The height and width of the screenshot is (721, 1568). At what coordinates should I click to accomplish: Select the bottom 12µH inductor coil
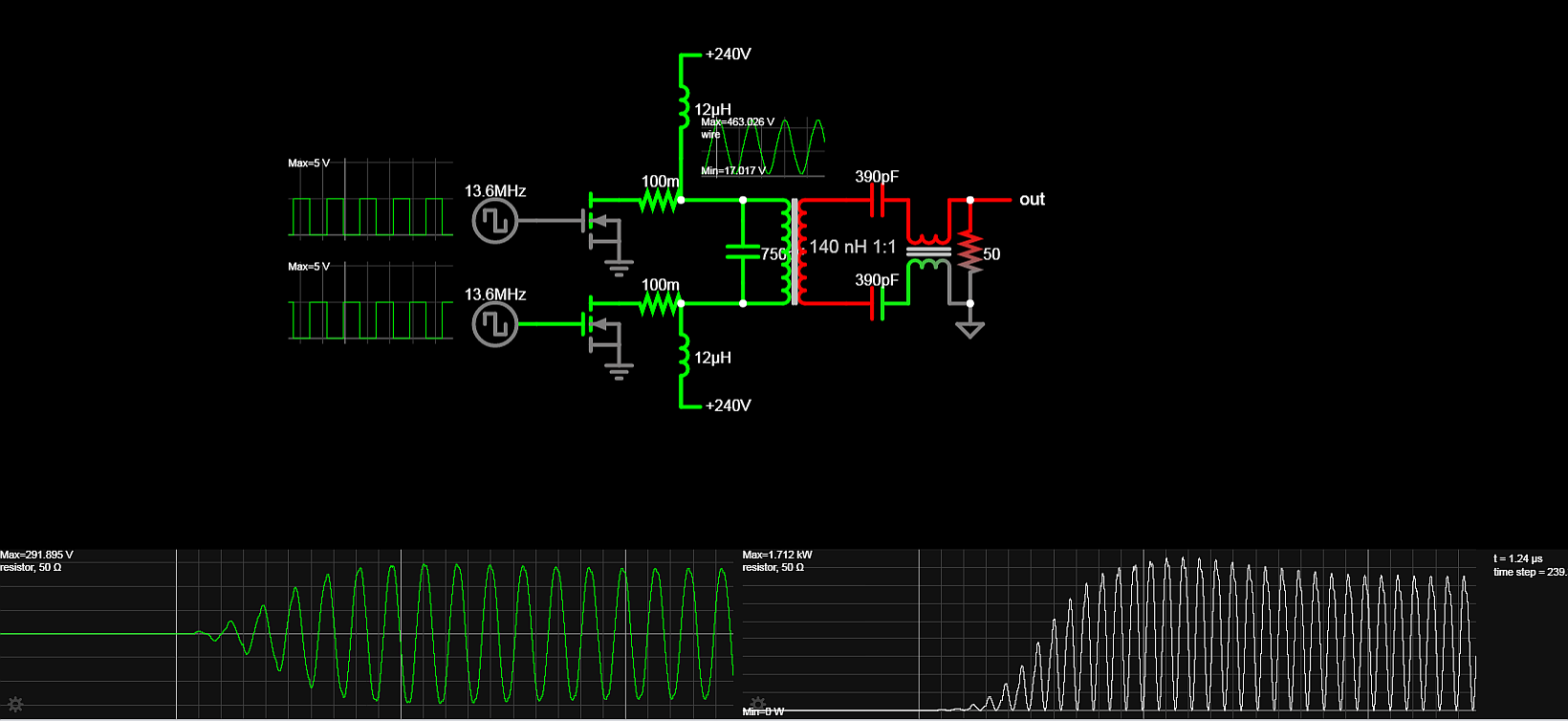pos(683,356)
